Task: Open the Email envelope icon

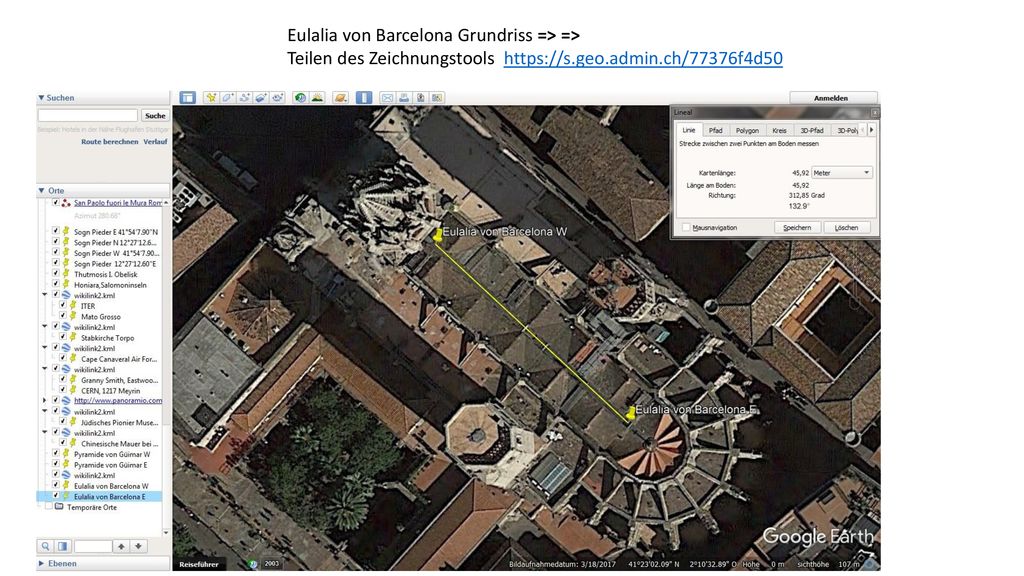Action: pyautogui.click(x=387, y=98)
